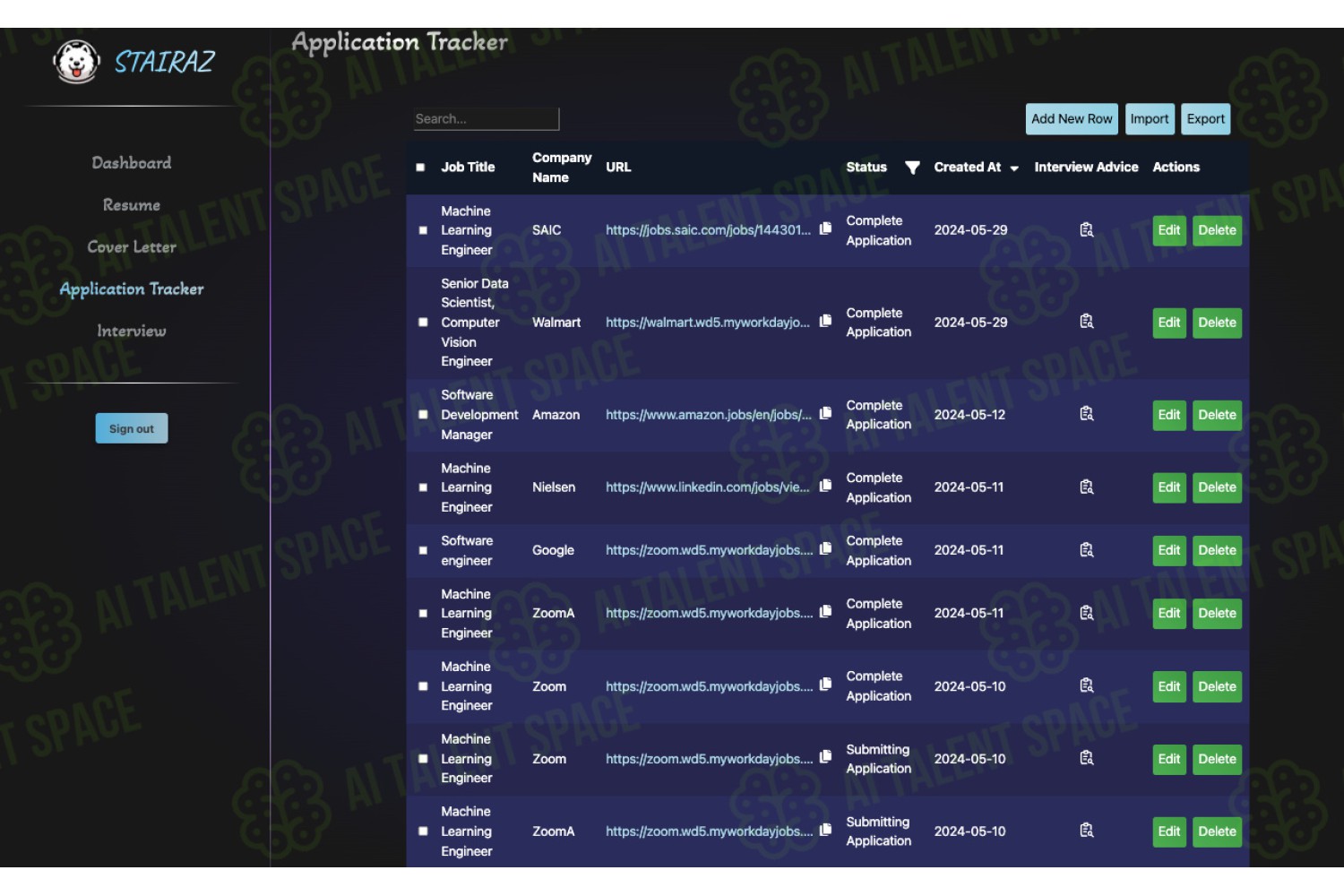
Task: Check the Walmart row checkbox
Action: pyautogui.click(x=423, y=323)
